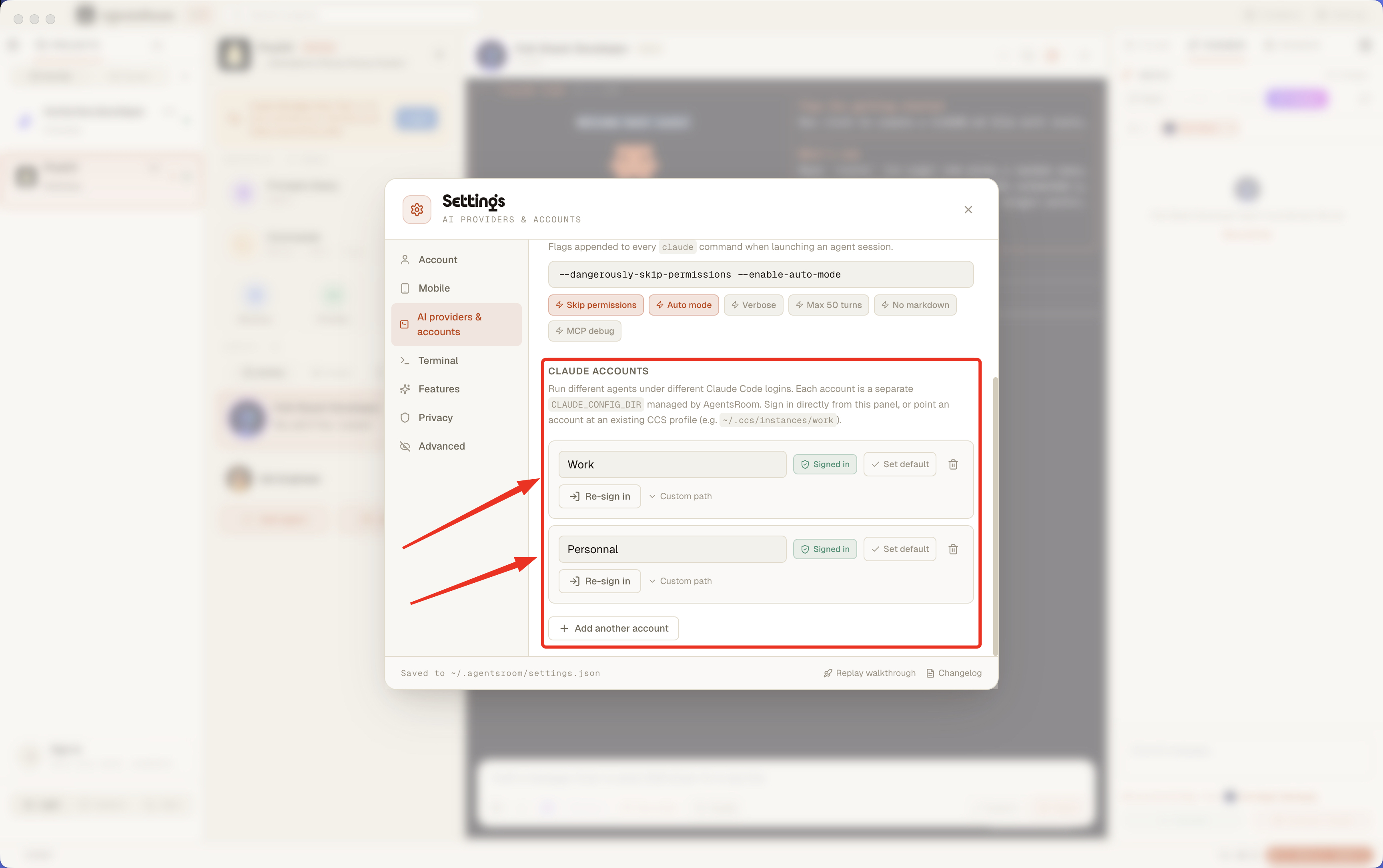Image resolution: width=1383 pixels, height=868 pixels.
Task: Re-sign in to the Work account
Action: 599,496
